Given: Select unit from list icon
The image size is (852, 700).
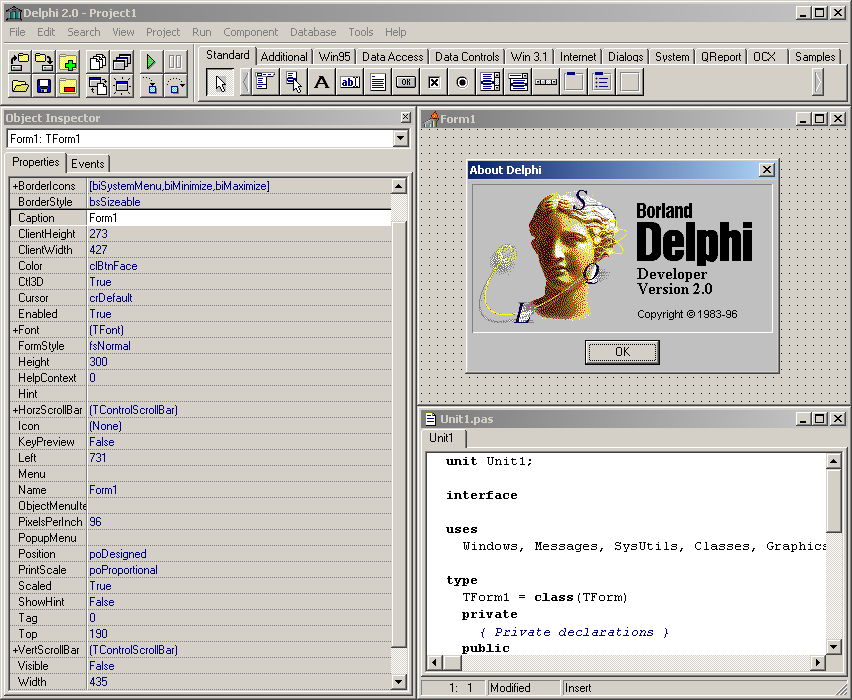Looking at the screenshot, I should coord(98,62).
